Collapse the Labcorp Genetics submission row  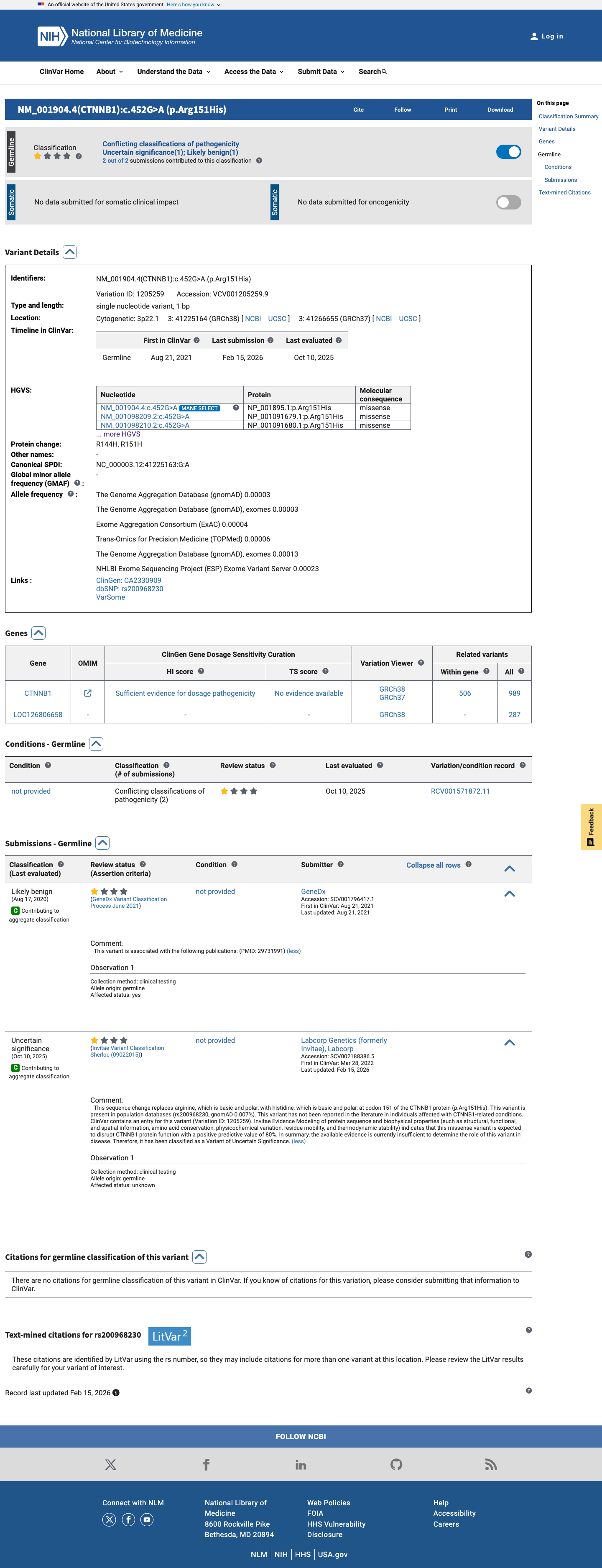click(510, 1043)
